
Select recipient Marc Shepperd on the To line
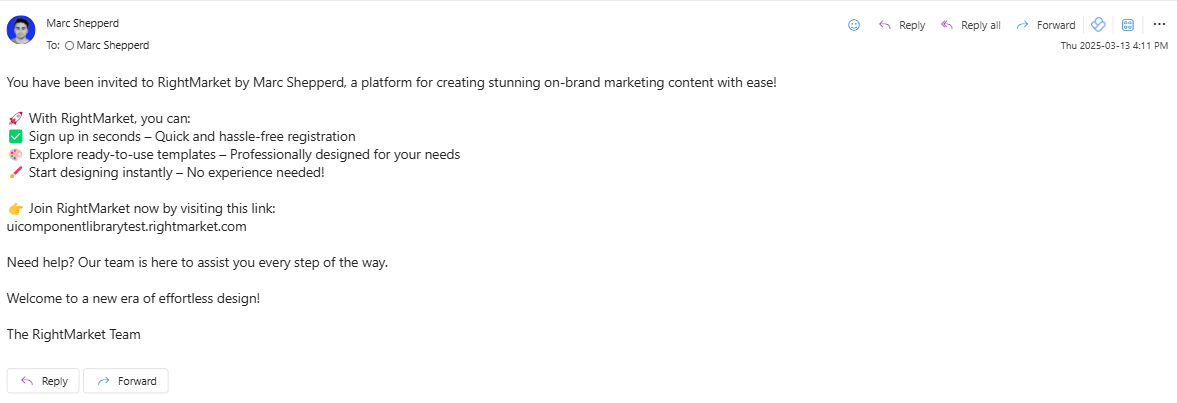point(113,45)
